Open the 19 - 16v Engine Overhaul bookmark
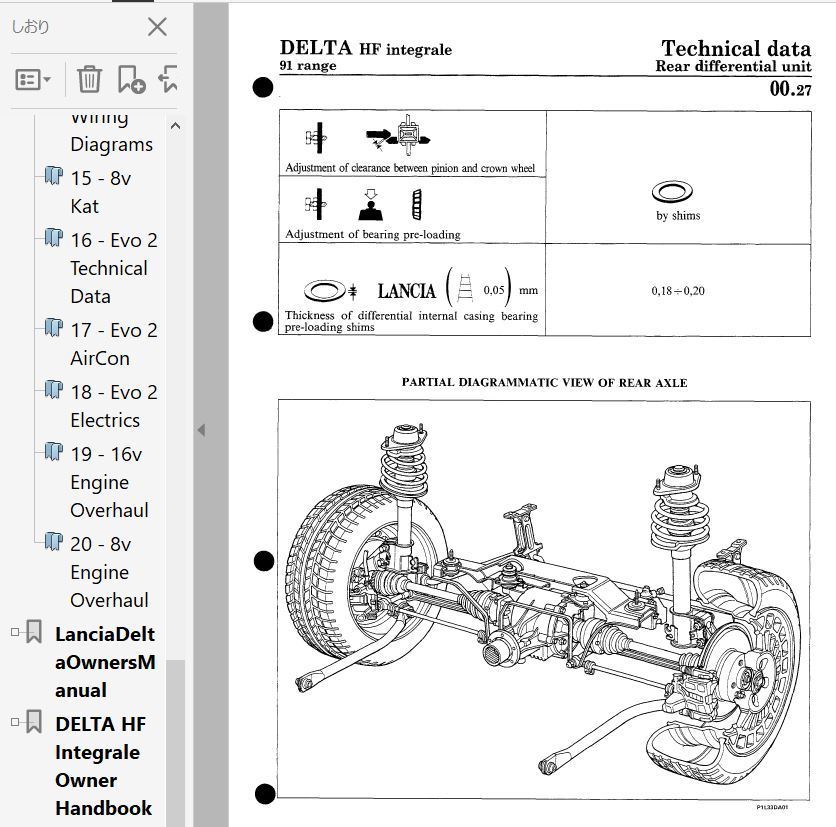Viewport: 836px width, 827px height. pos(109,482)
